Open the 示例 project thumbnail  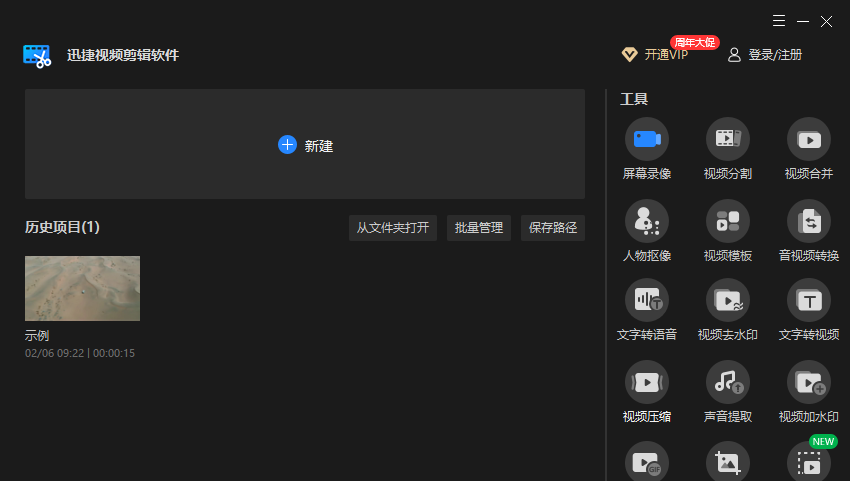(82, 288)
